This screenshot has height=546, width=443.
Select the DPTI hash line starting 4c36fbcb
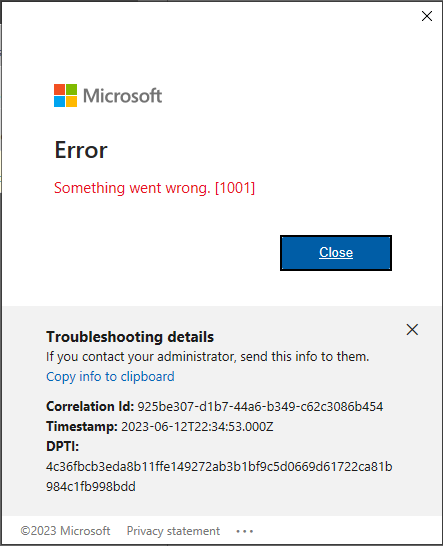point(219,467)
